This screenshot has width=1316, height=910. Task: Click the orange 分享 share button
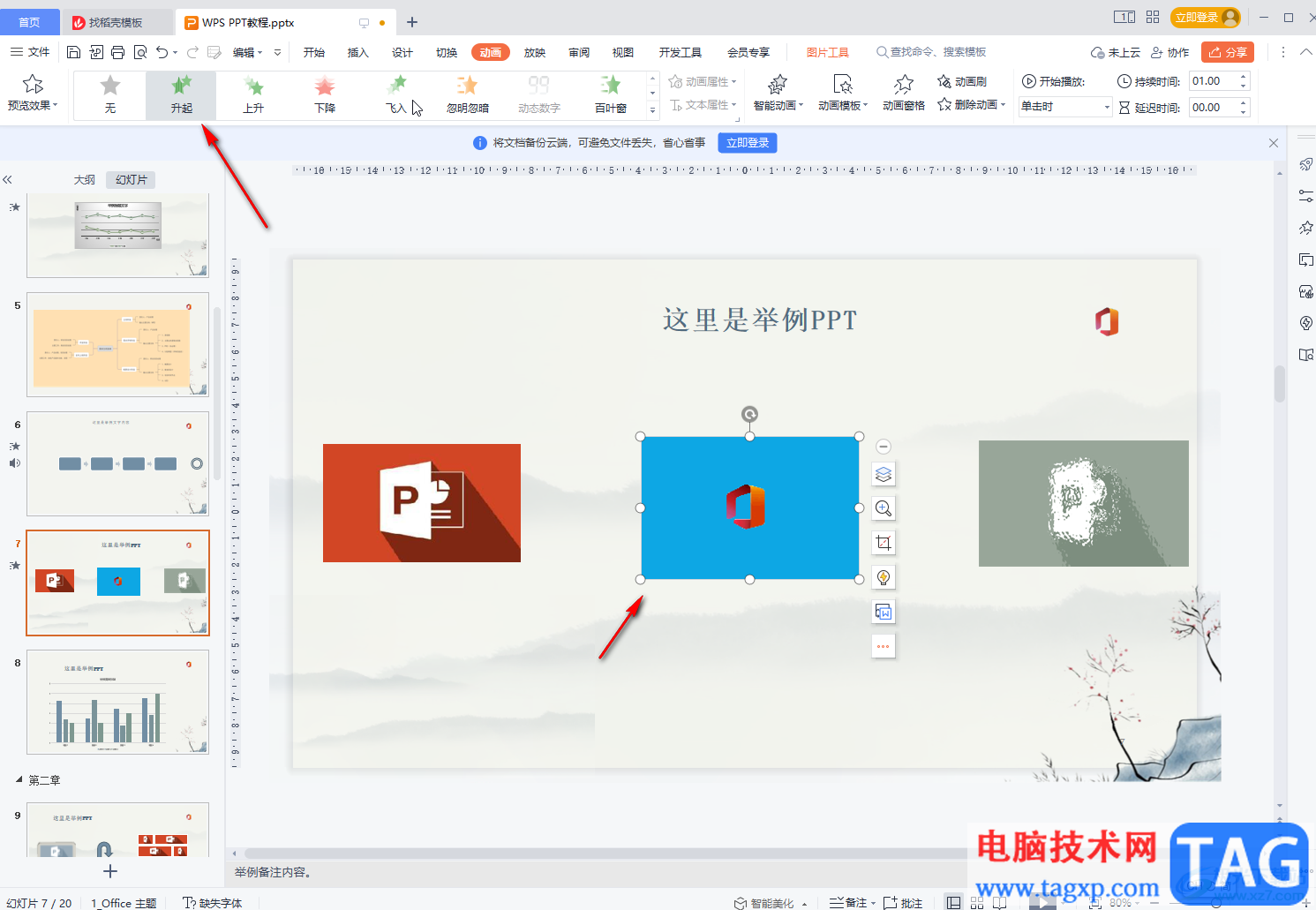pyautogui.click(x=1228, y=53)
